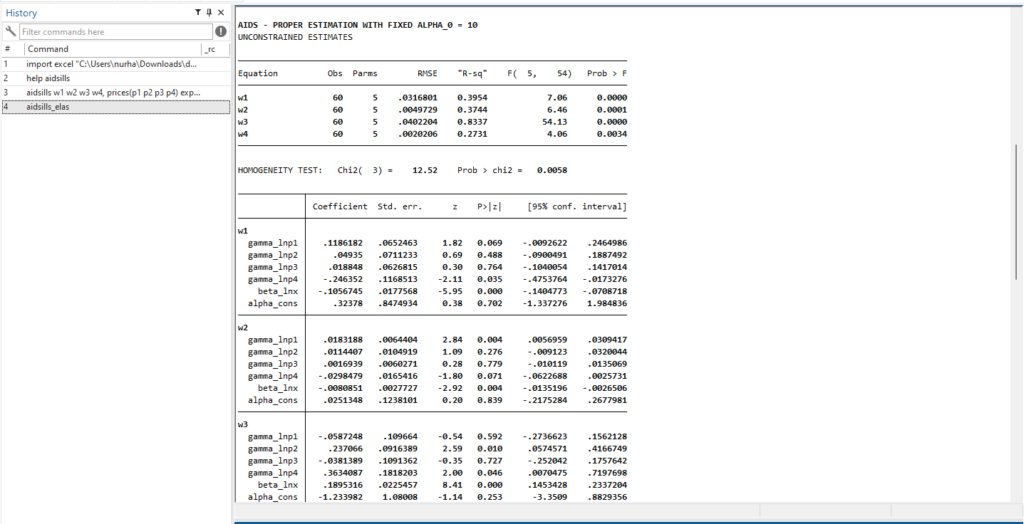The image size is (1024, 524).
Task: Click the History panel title
Action: (22, 12)
